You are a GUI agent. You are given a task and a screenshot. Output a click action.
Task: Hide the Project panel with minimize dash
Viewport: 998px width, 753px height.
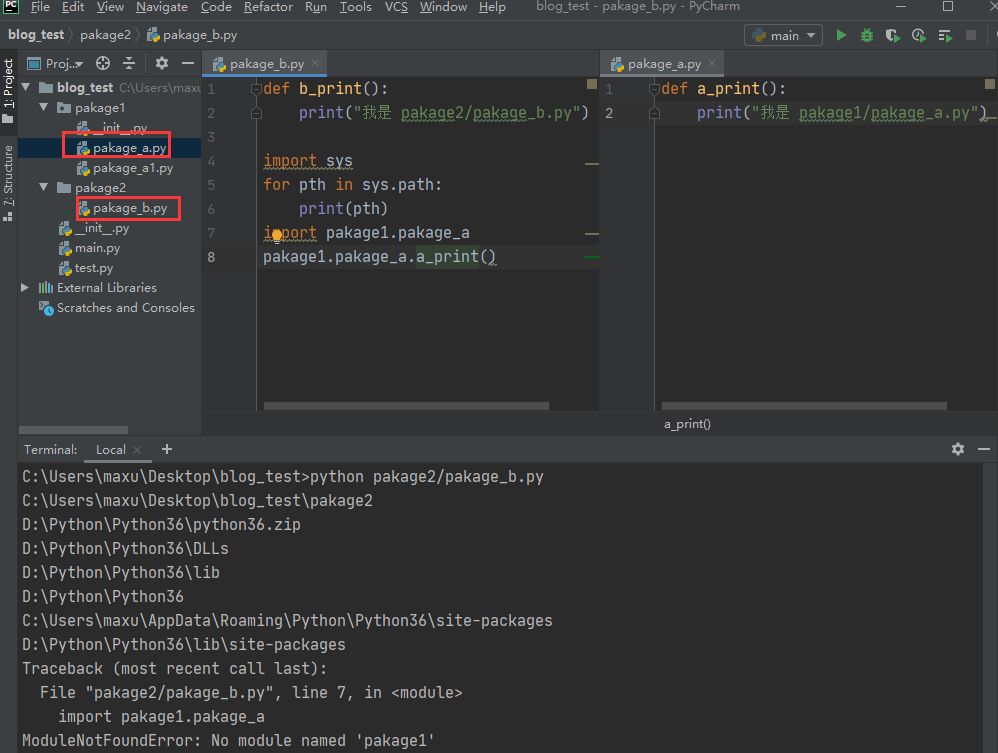[187, 63]
